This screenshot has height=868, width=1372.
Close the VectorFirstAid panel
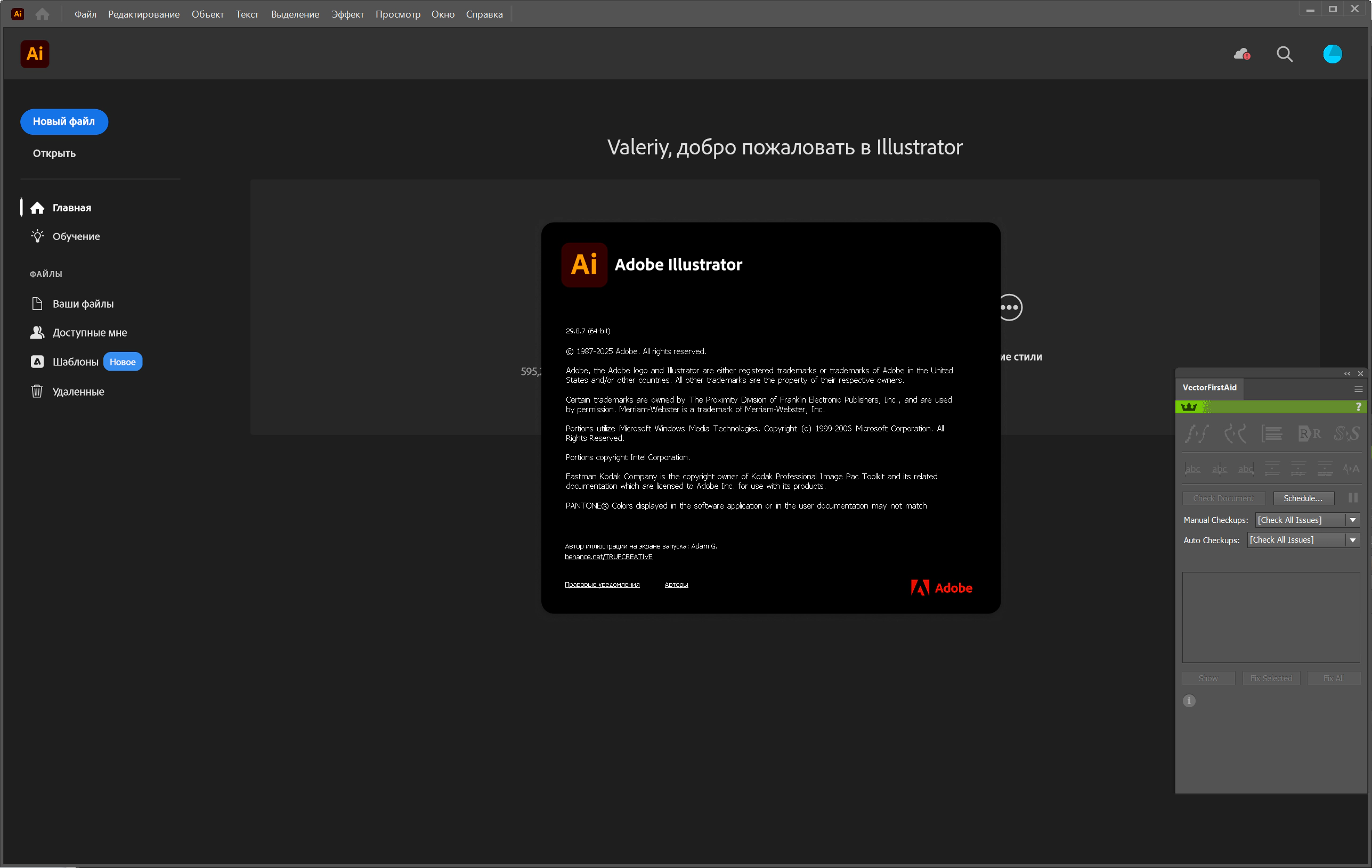[1360, 374]
